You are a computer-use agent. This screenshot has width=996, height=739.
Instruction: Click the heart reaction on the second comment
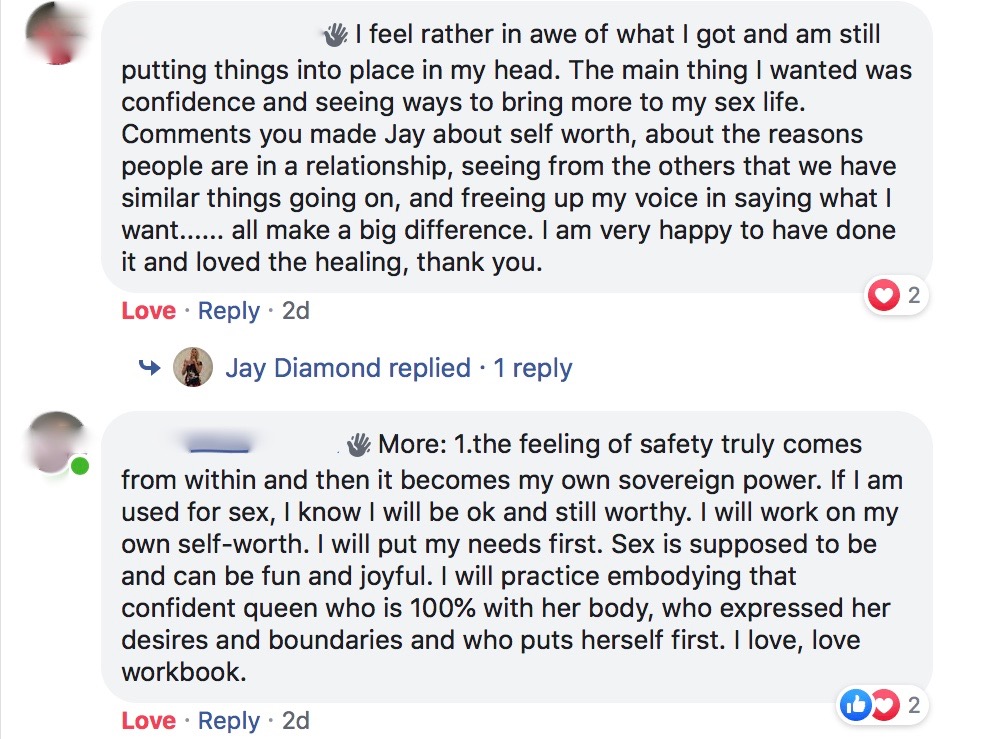884,706
